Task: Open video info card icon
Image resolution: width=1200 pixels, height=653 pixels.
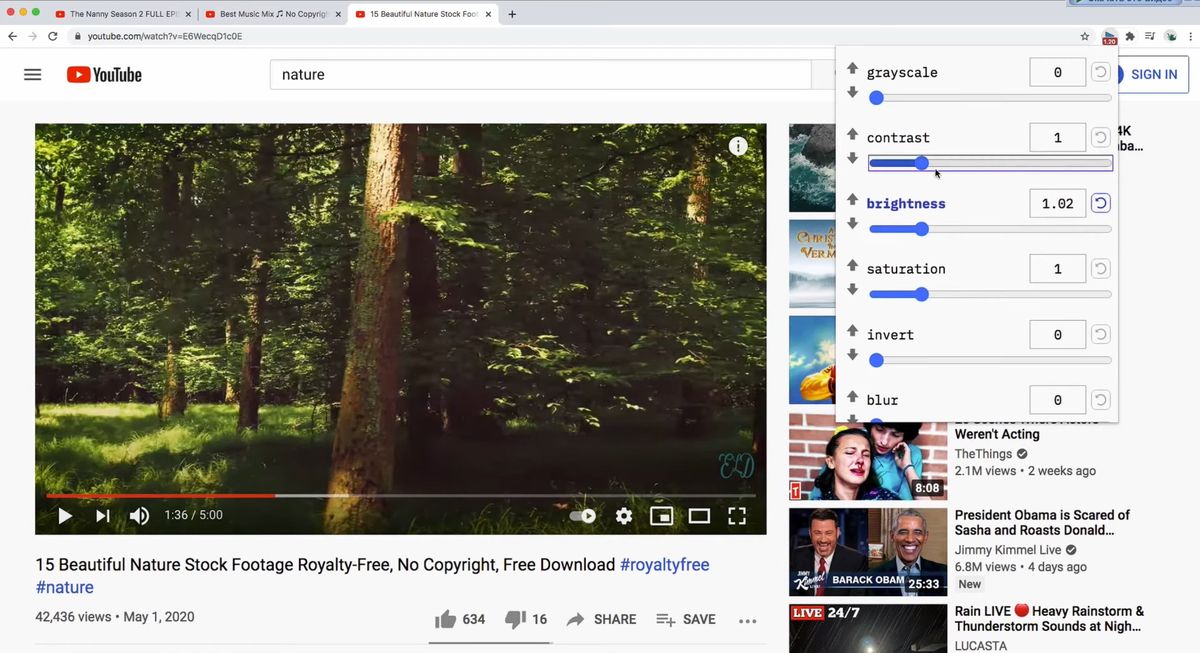Action: pos(738,146)
